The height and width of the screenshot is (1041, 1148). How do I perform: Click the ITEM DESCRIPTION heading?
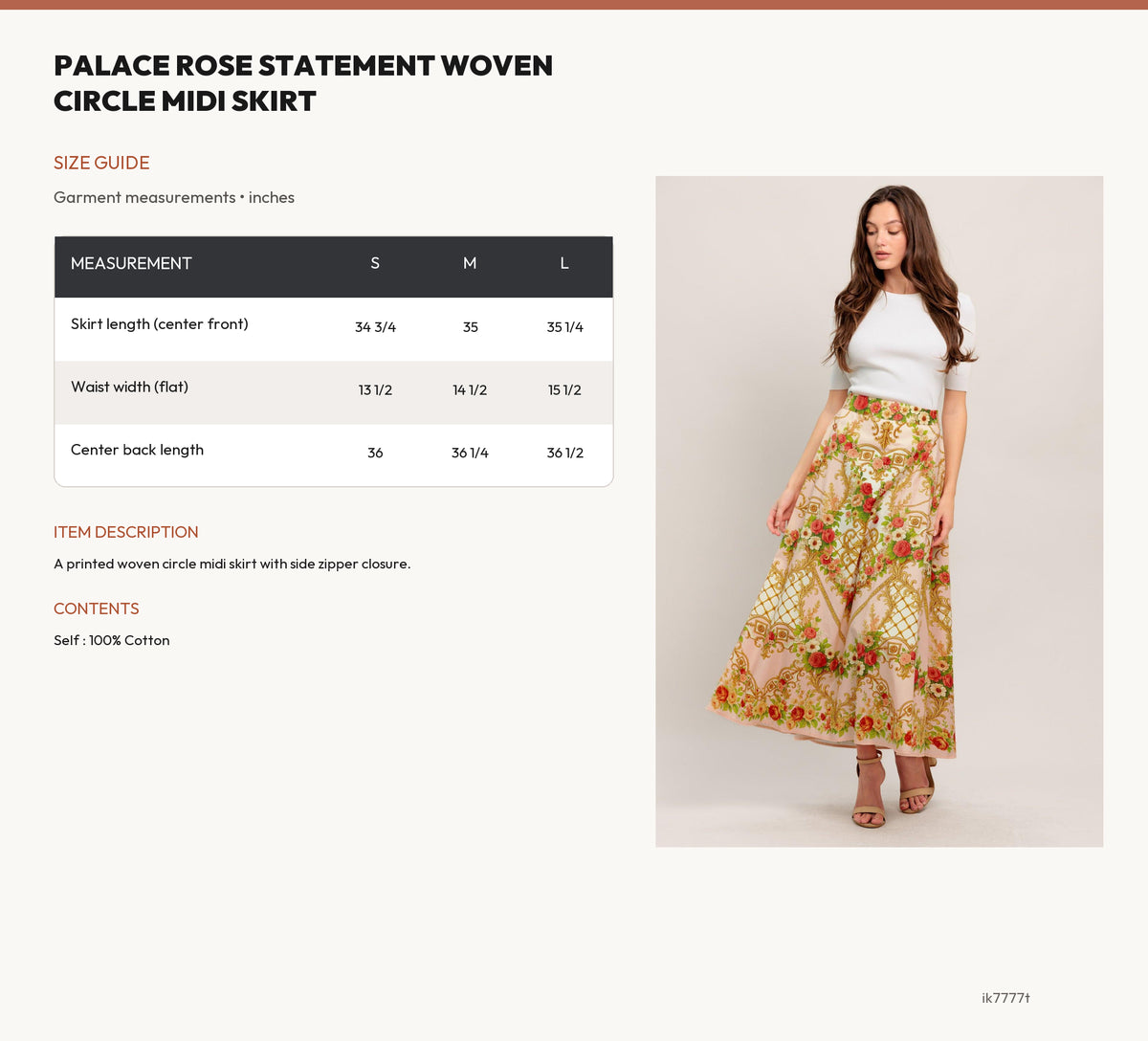click(126, 532)
